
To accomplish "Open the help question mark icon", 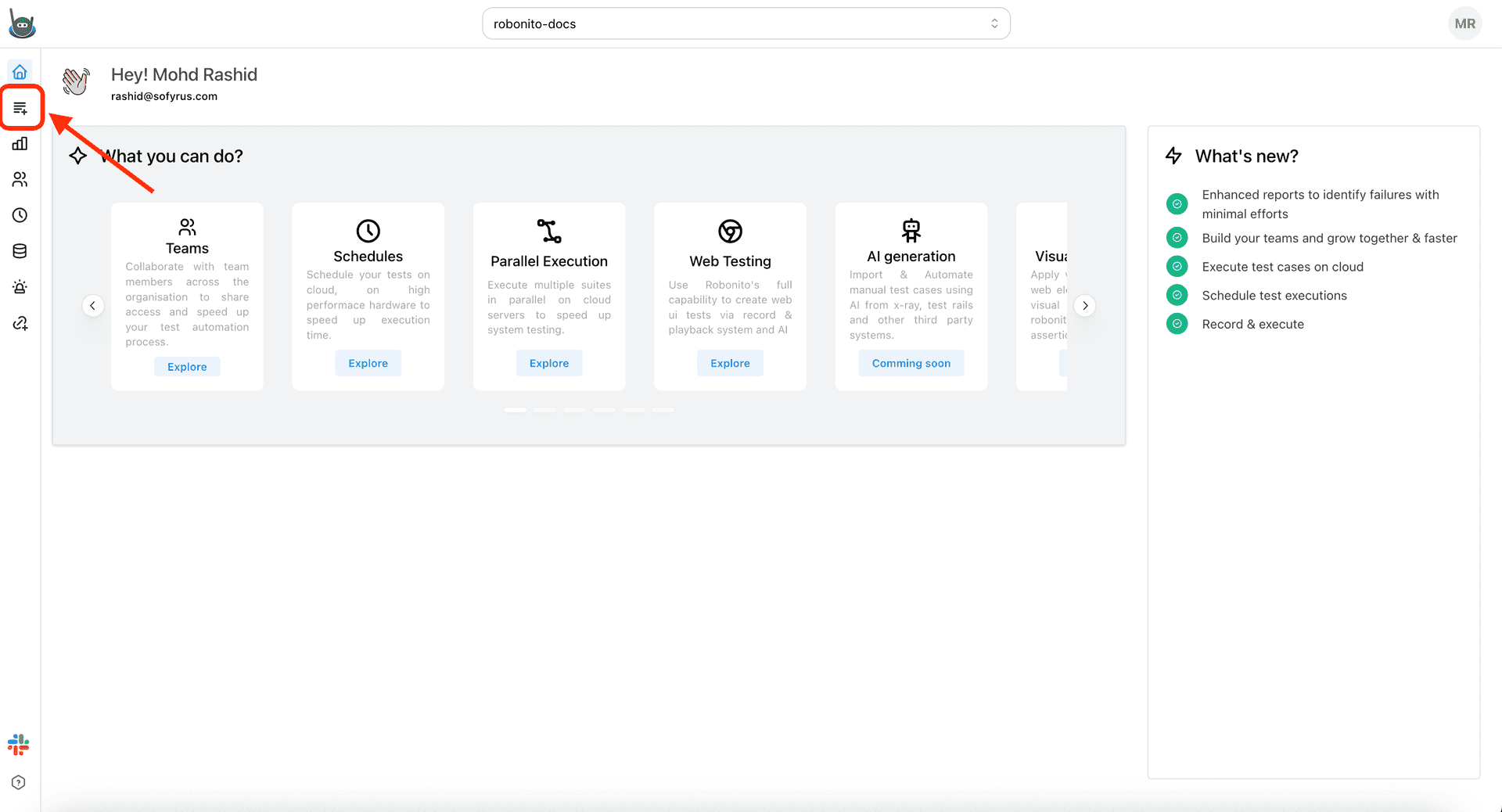I will [x=19, y=782].
